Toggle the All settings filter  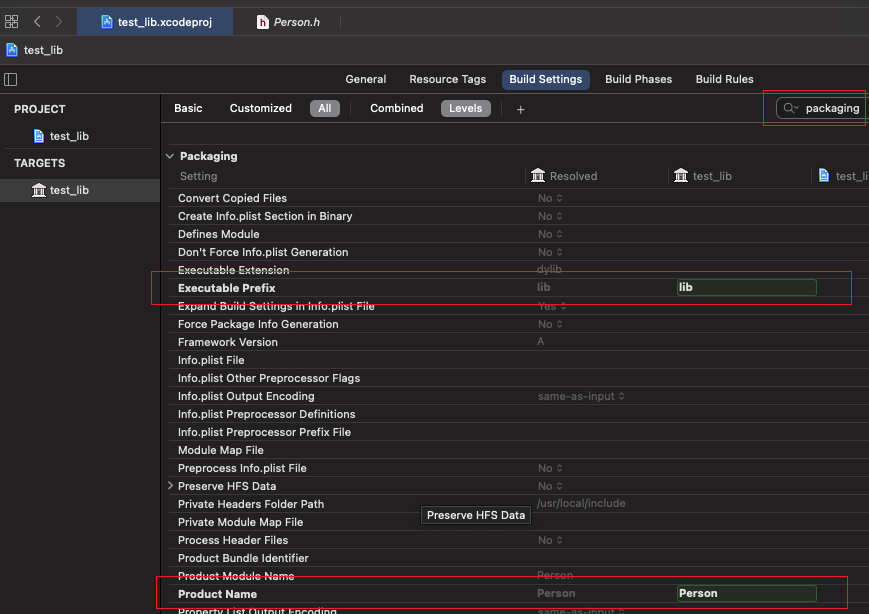tap(324, 108)
